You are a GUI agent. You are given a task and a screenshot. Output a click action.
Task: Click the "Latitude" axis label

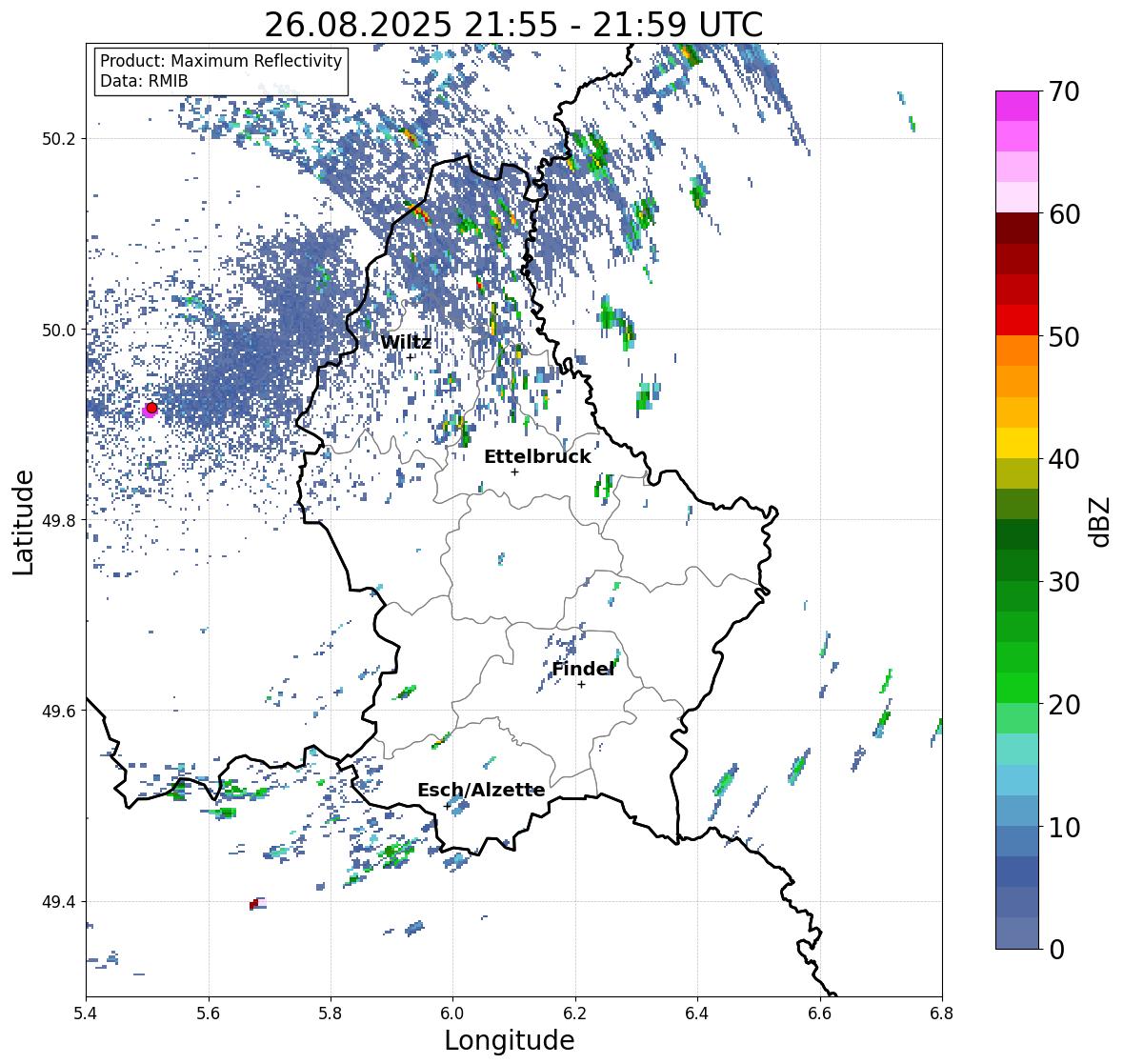pos(23,522)
